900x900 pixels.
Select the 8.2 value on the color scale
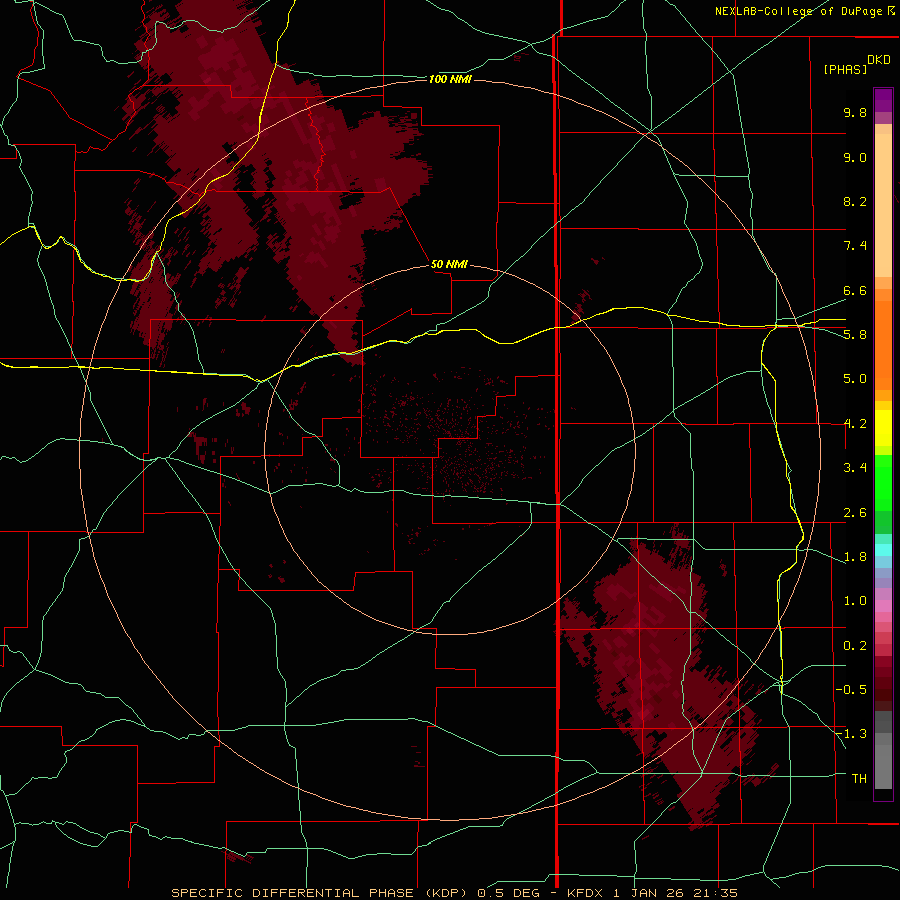(855, 201)
